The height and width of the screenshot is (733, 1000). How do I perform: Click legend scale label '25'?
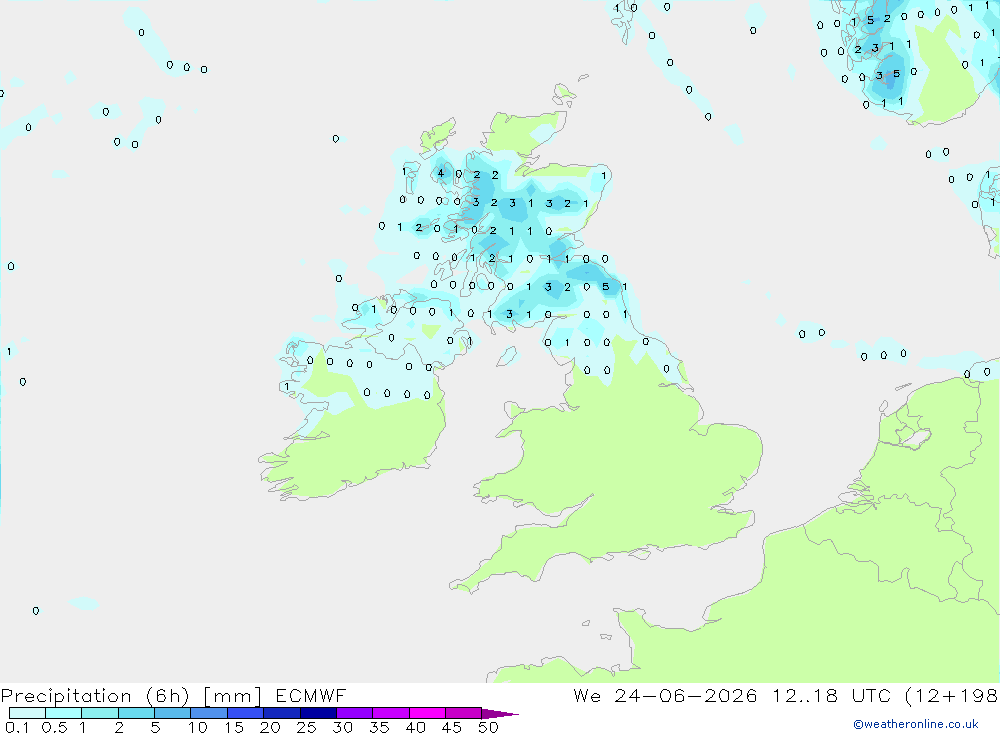[306, 727]
